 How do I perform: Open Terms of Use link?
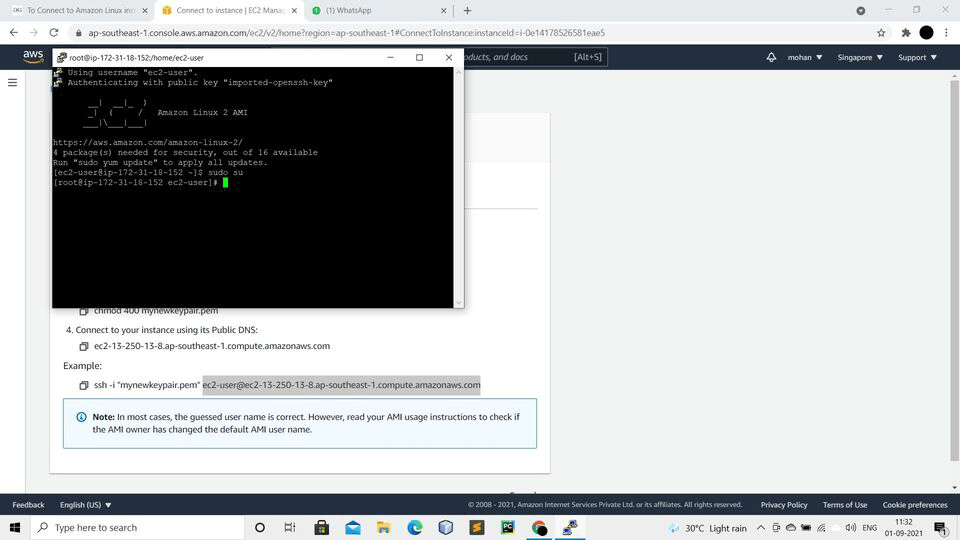click(x=845, y=505)
